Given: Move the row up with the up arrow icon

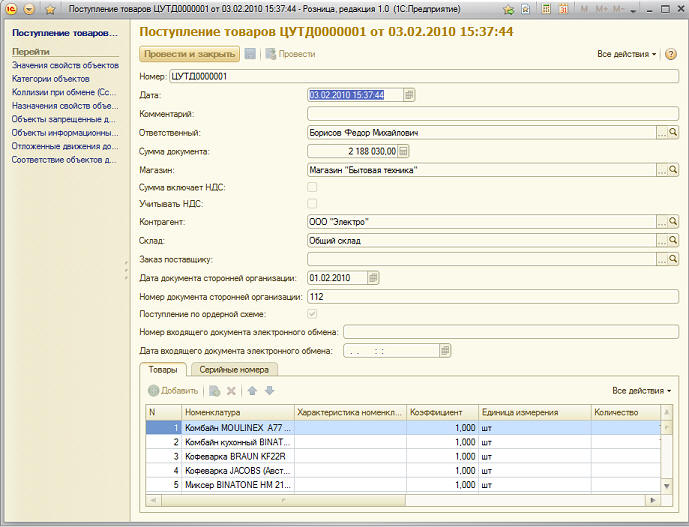Looking at the screenshot, I should click(x=252, y=390).
